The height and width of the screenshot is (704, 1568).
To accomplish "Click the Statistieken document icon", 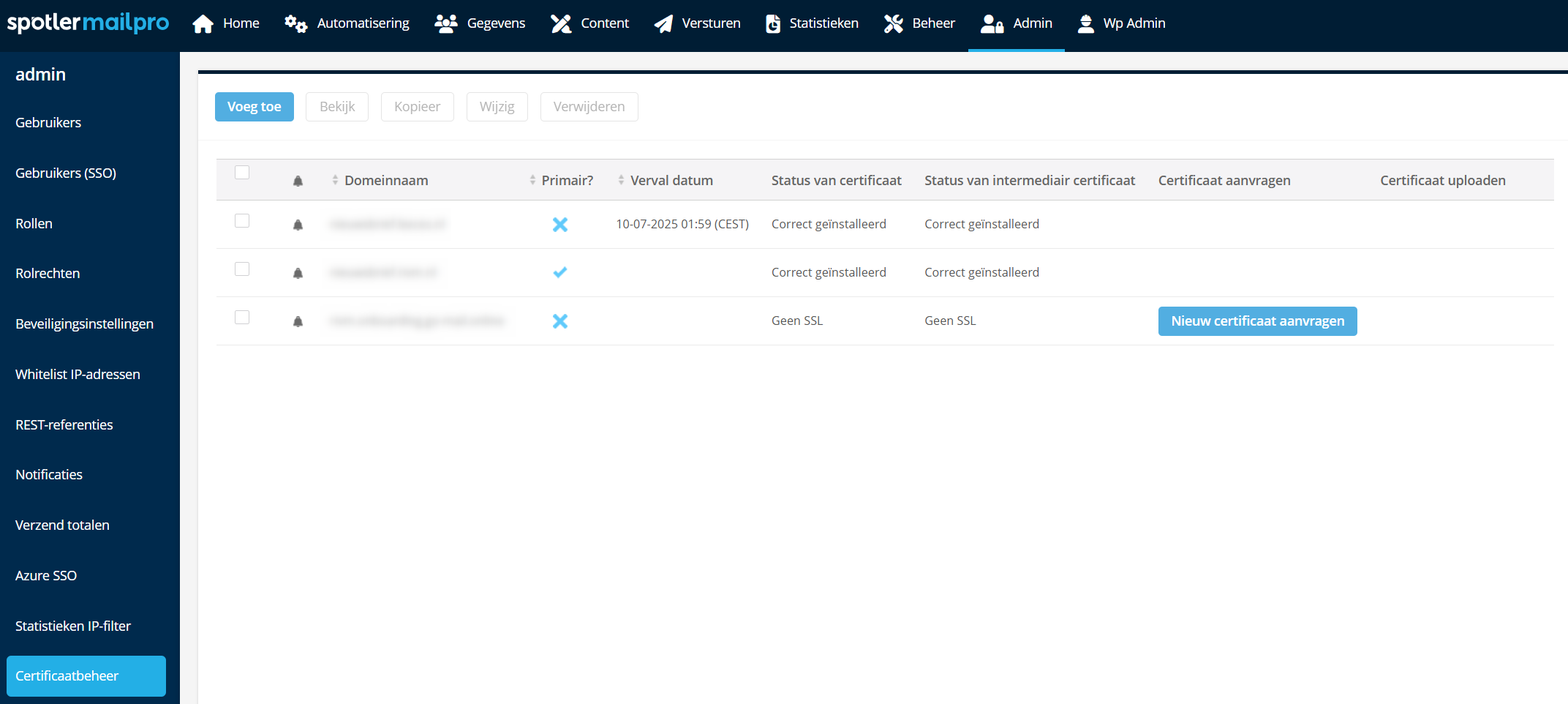I will pyautogui.click(x=772, y=24).
